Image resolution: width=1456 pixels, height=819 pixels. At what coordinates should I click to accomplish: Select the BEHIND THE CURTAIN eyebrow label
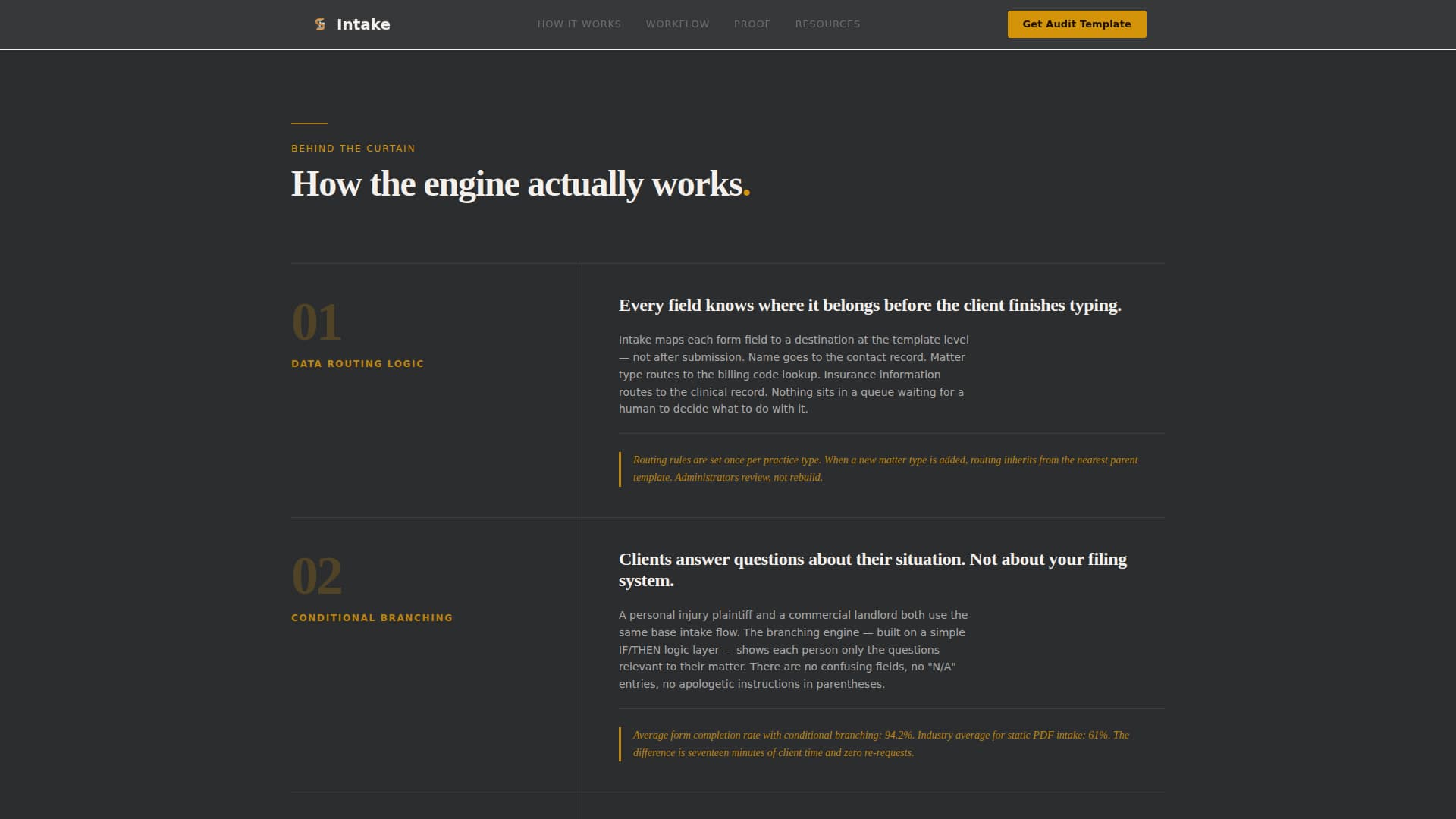point(353,148)
